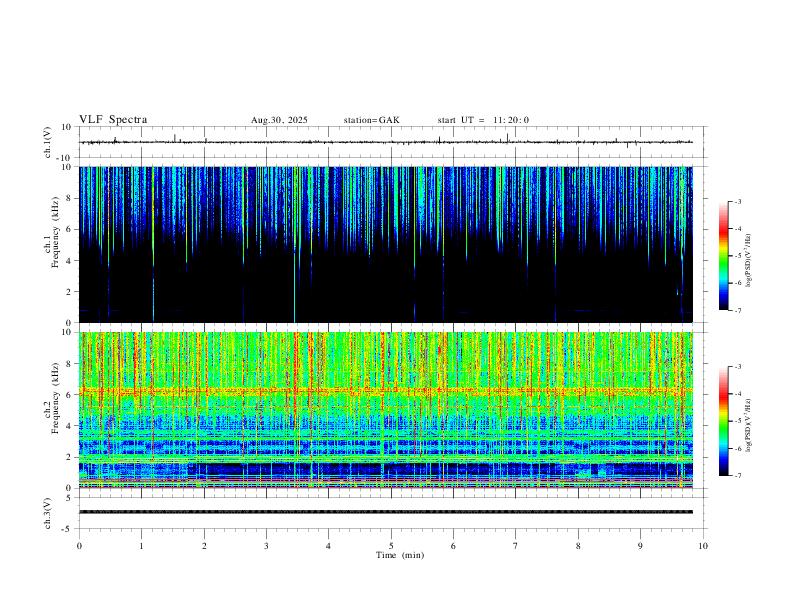Click the "ch.1(V)" axis label
The image size is (792, 612).
(48, 142)
